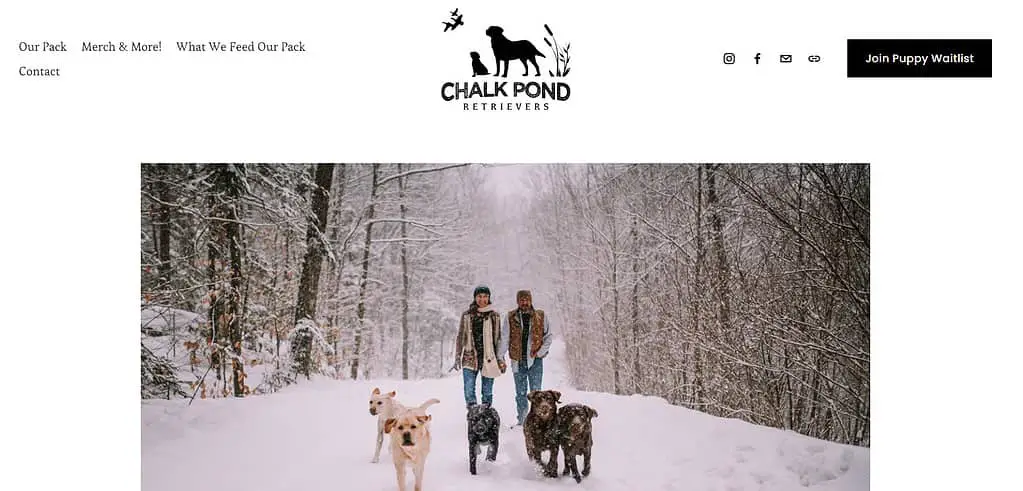
Task: Open the Facebook page icon
Action: [757, 59]
